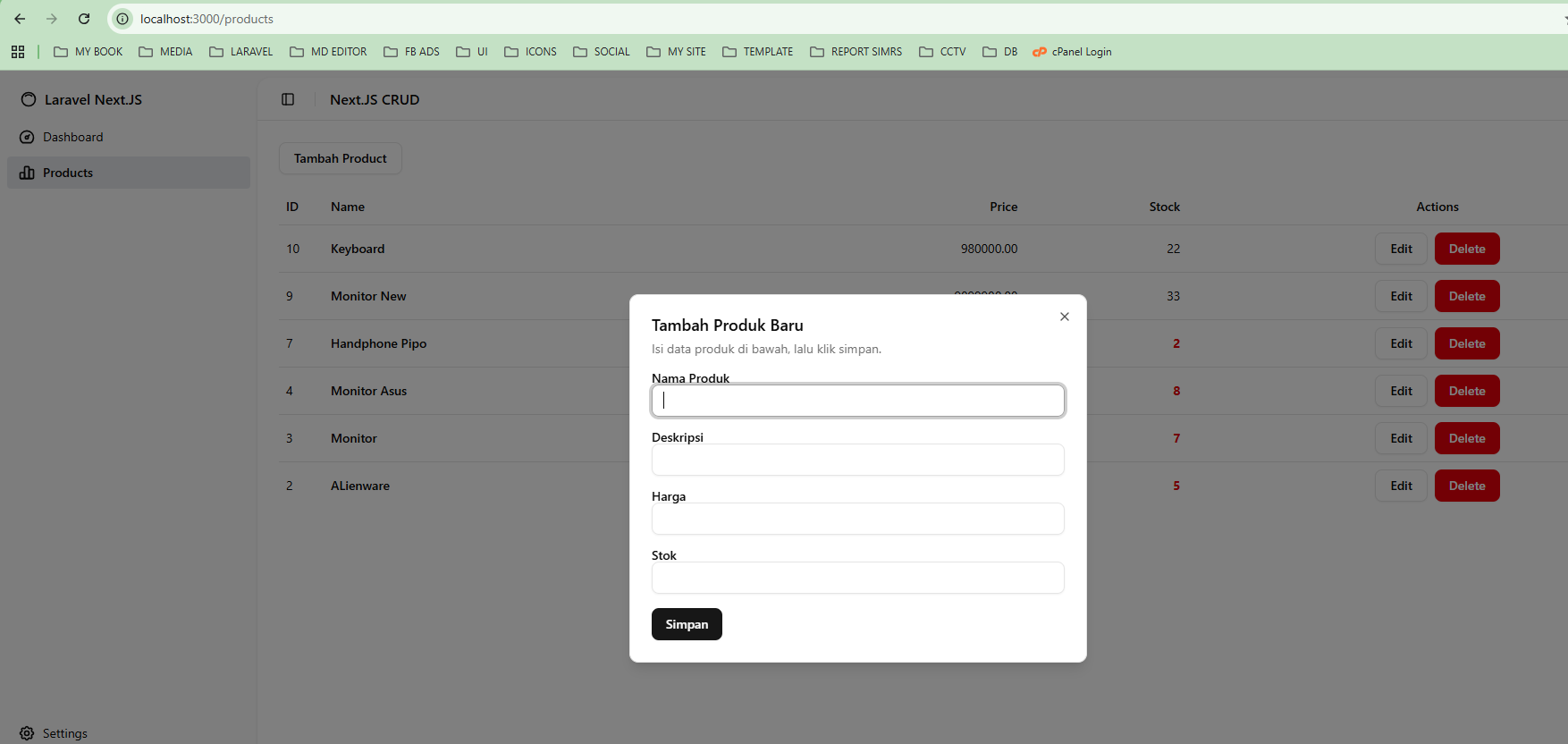Viewport: 1568px width, 744px height.
Task: Delete the Monitor row with ID 3
Action: [x=1467, y=438]
